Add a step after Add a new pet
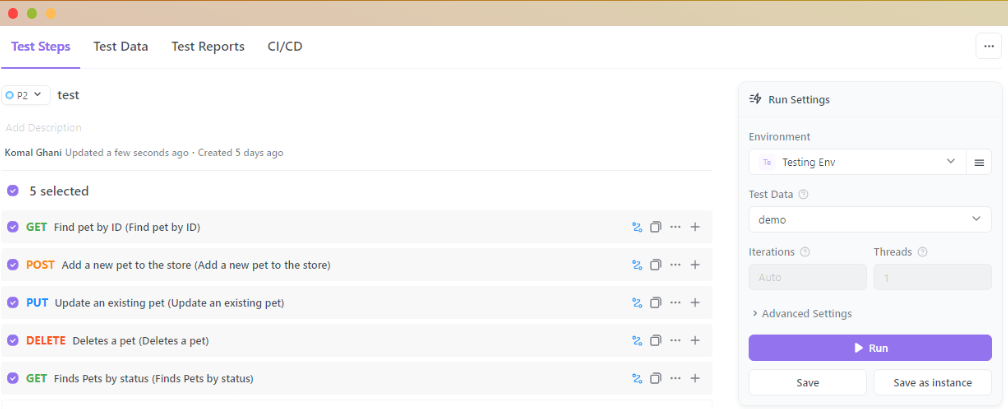 click(695, 265)
